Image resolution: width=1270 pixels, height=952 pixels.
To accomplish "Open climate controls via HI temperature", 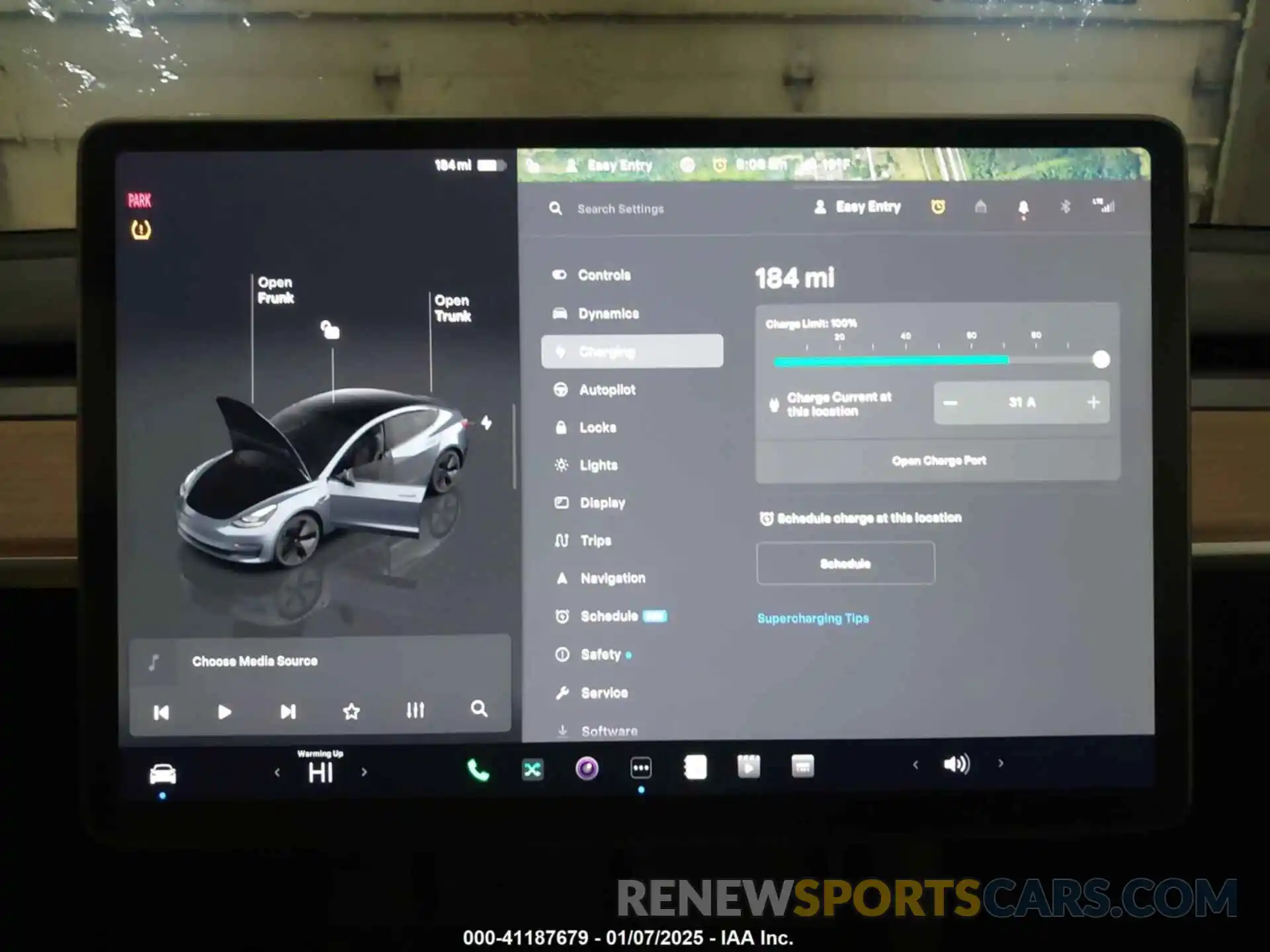I will pyautogui.click(x=320, y=772).
